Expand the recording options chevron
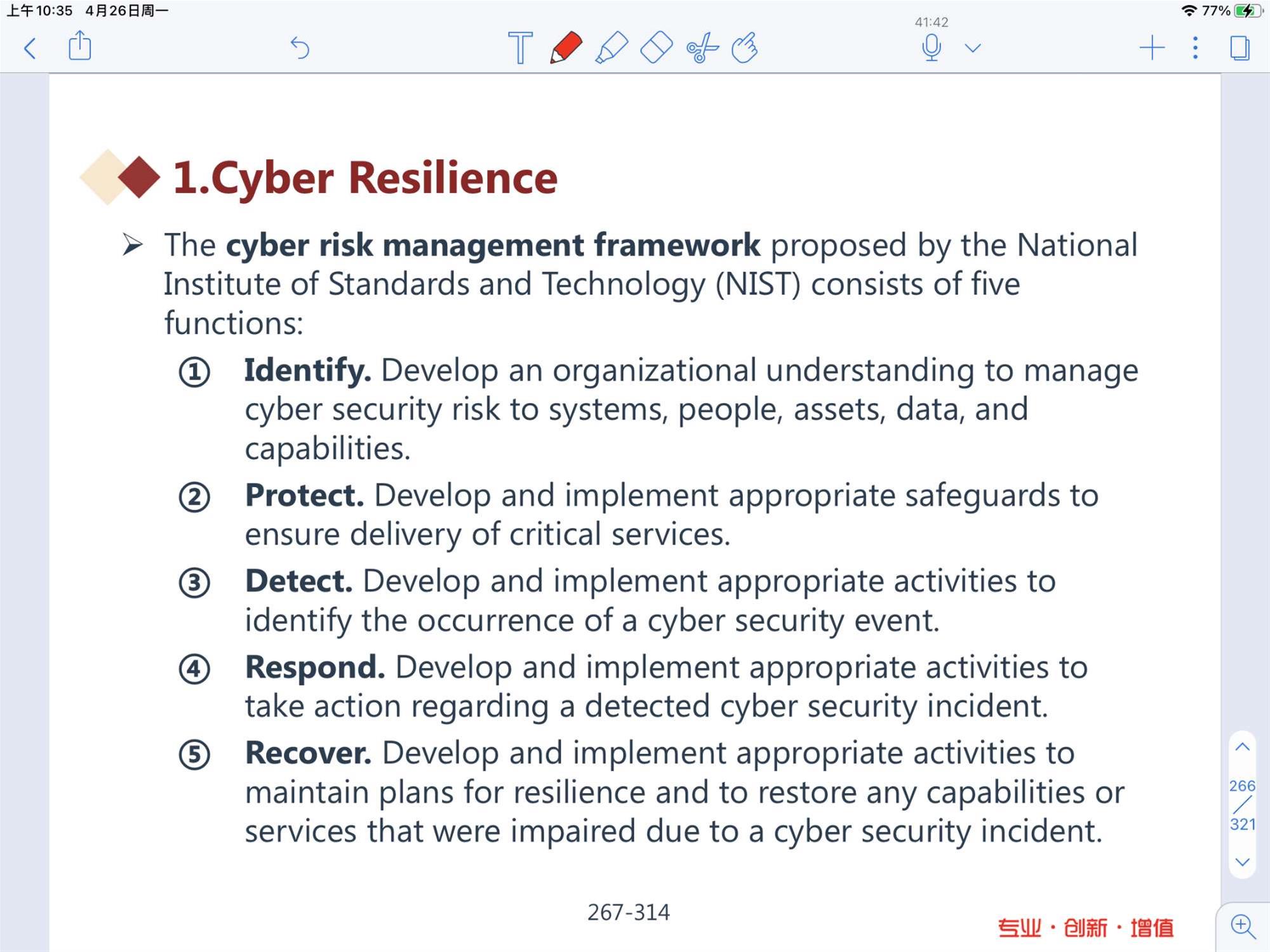The width and height of the screenshot is (1270, 952). [x=973, y=48]
